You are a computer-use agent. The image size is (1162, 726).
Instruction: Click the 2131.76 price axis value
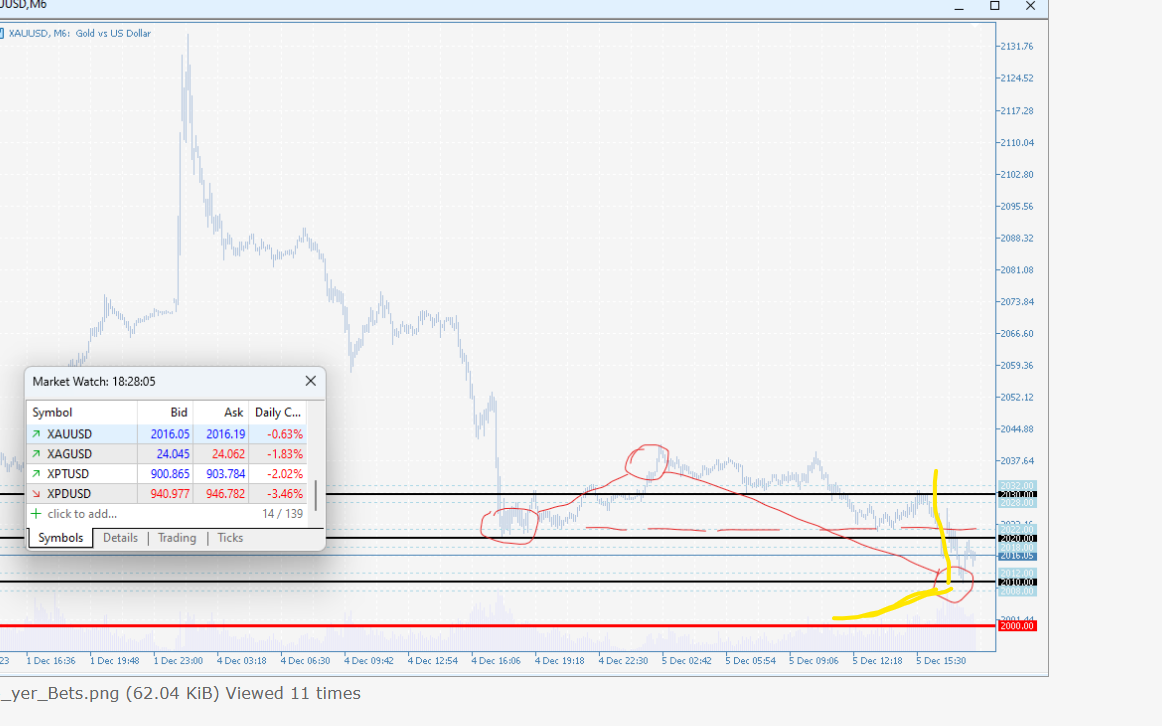tap(1017, 46)
